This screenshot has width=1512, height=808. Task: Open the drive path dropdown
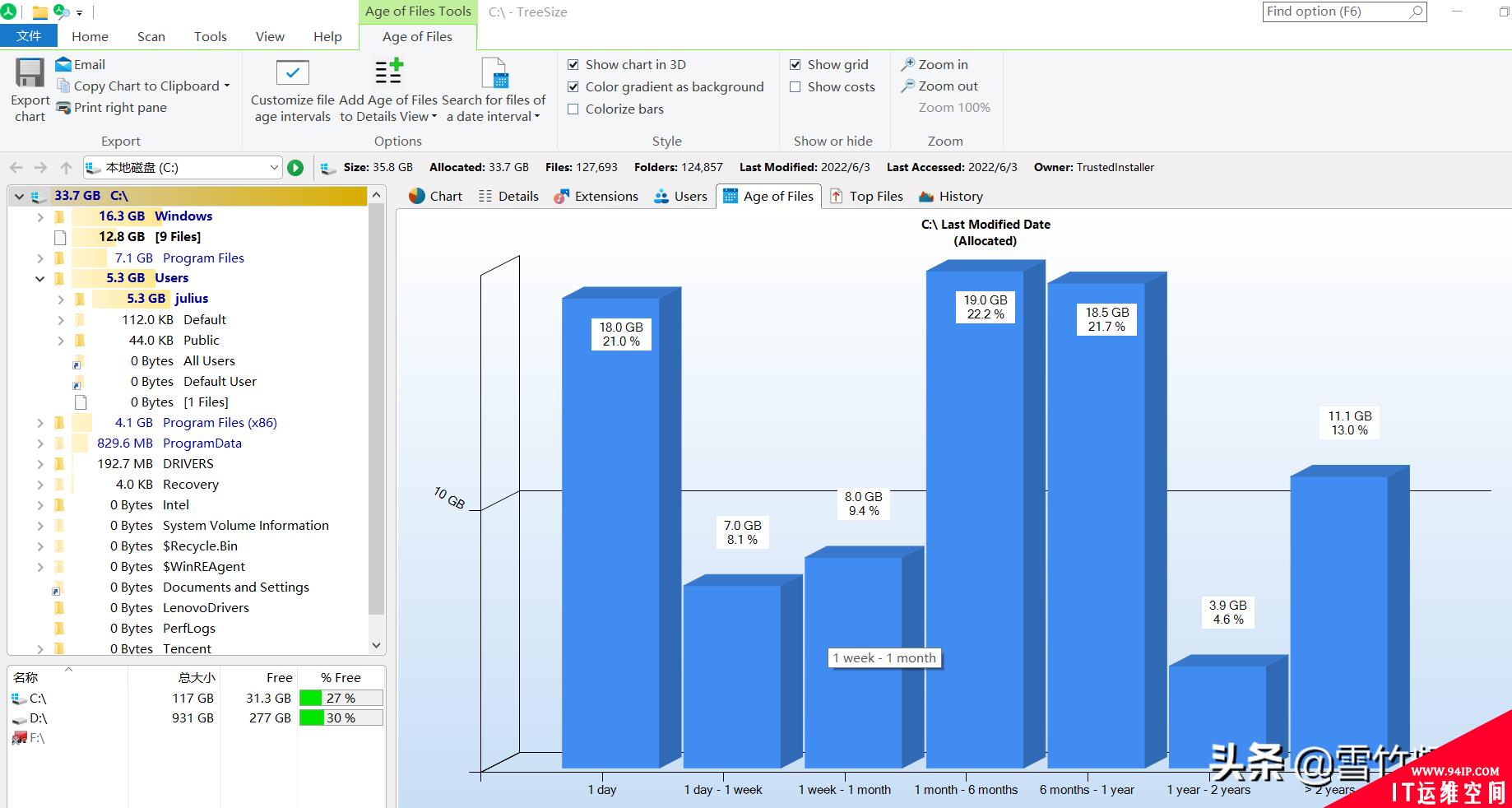point(274,168)
